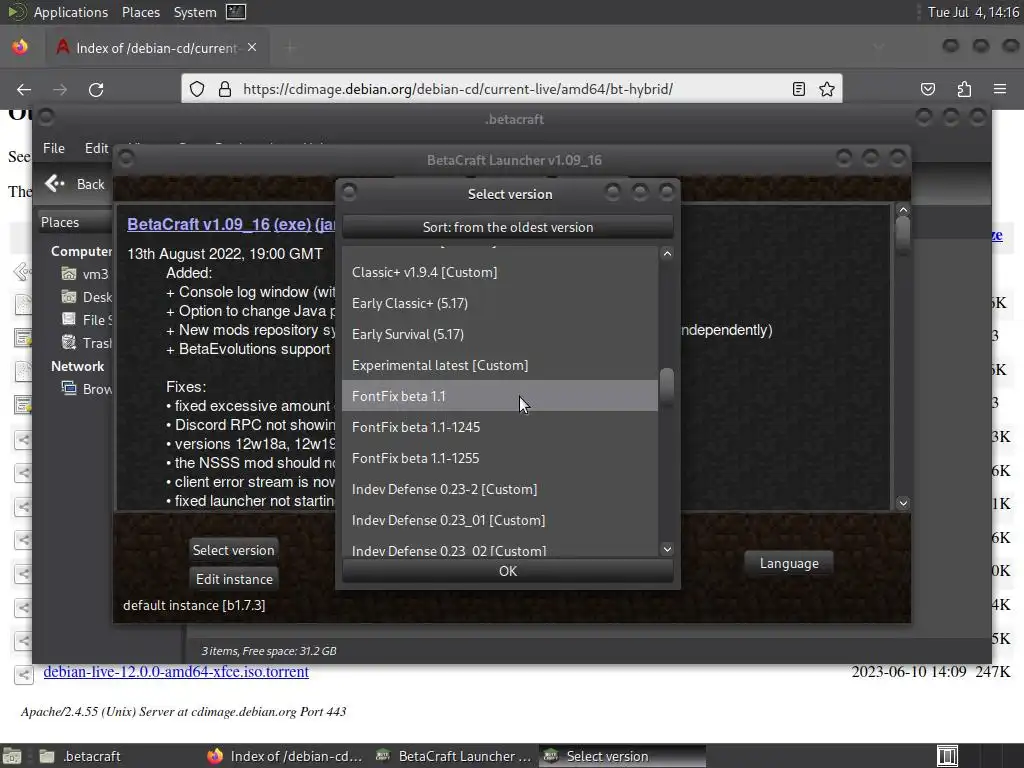Click the Select version button in launcher
This screenshot has width=1024, height=768.
(233, 550)
